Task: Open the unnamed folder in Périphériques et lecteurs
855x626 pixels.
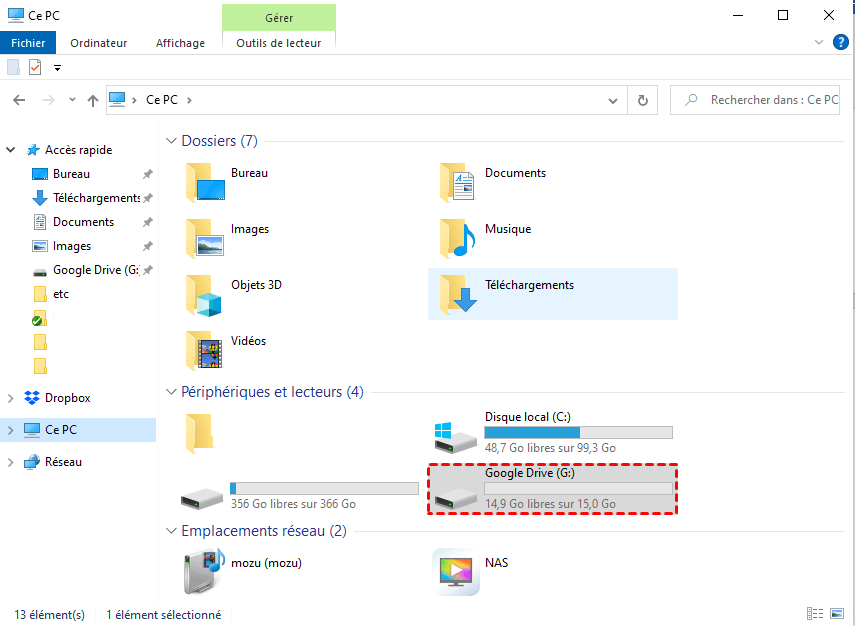Action: click(x=199, y=434)
